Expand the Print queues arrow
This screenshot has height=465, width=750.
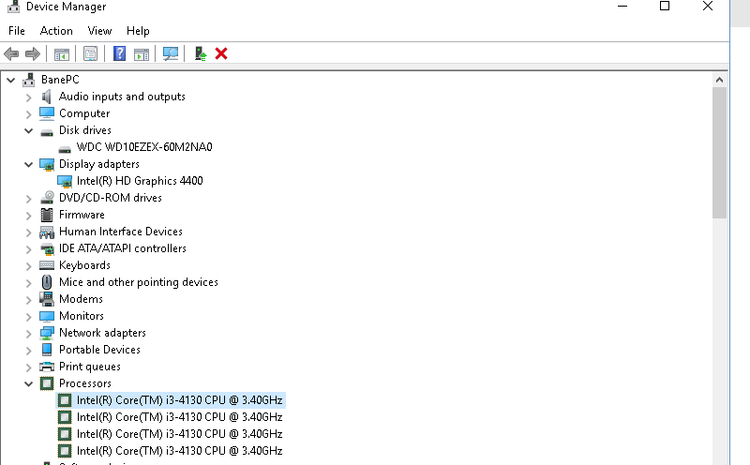29,367
